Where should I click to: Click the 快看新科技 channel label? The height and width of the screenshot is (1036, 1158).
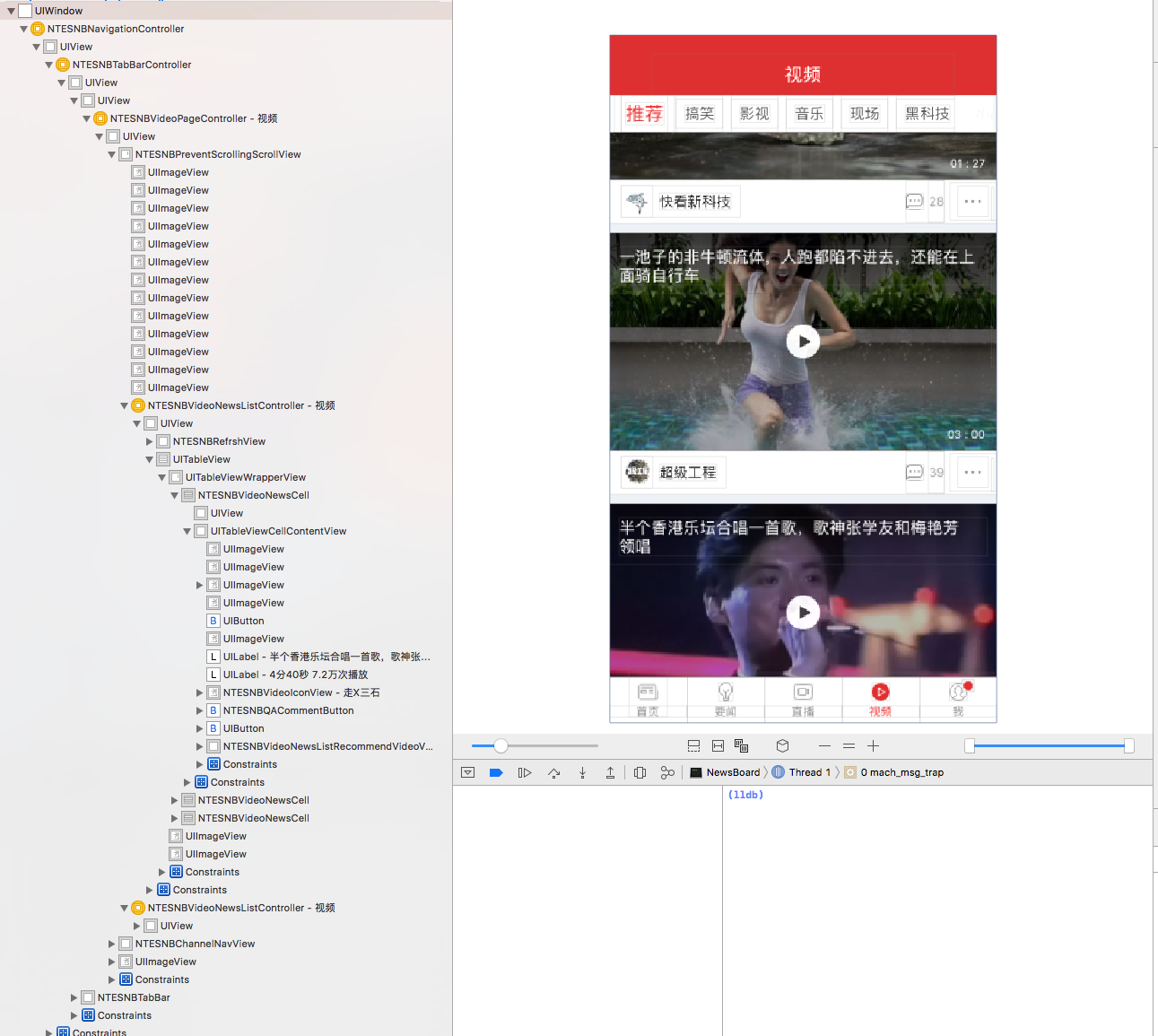point(695,202)
